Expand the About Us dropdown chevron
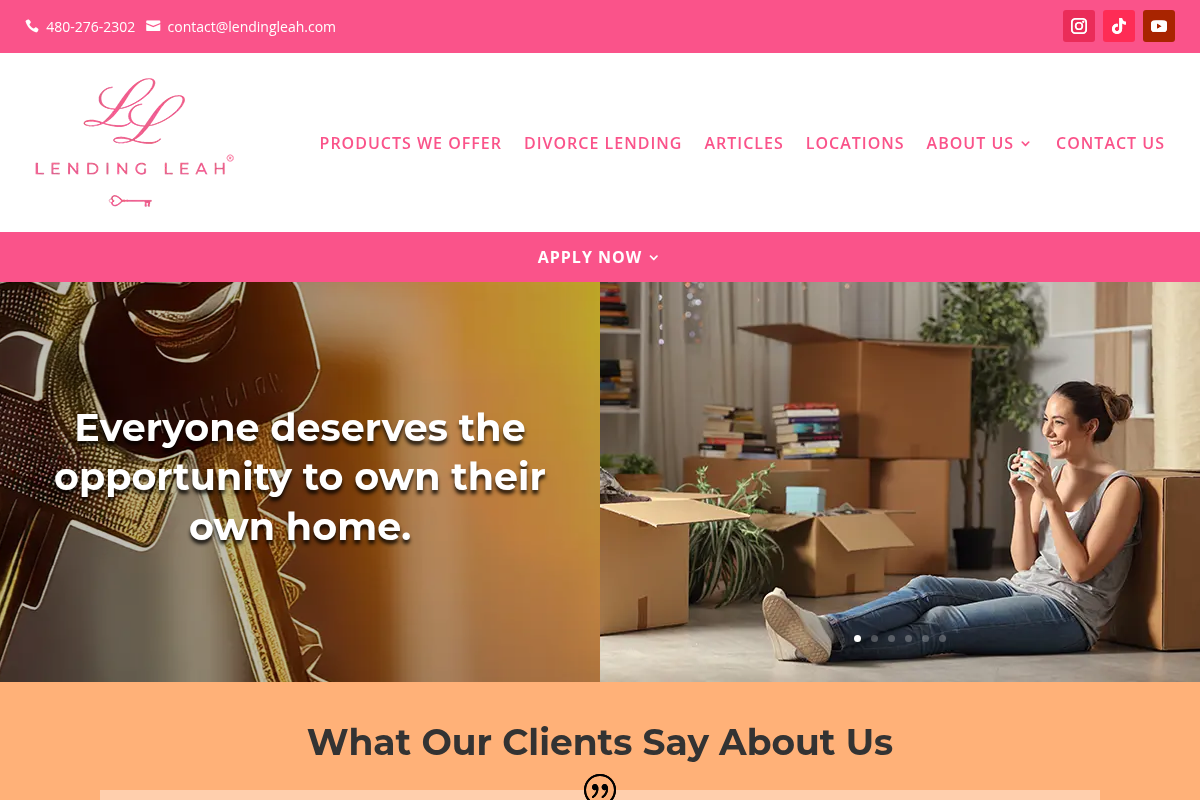Viewport: 1200px width, 800px height. tap(1025, 144)
